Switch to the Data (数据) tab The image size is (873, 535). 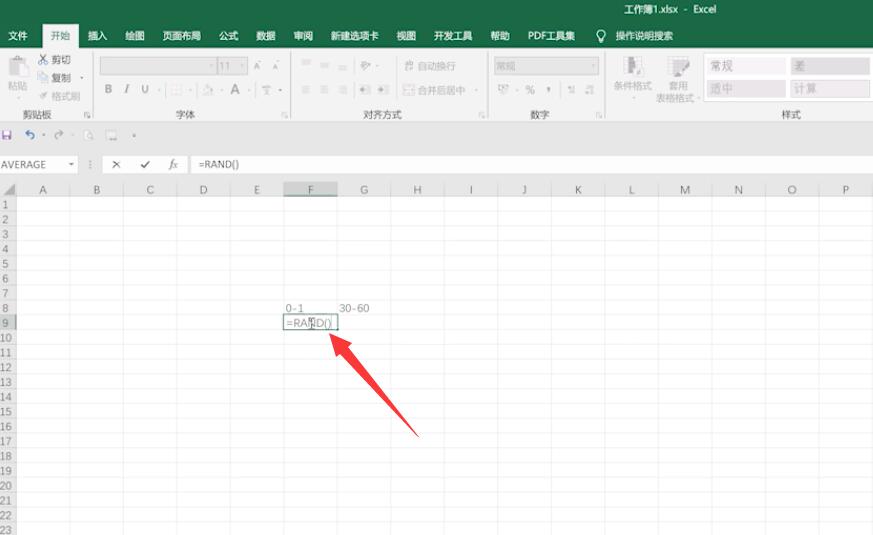coord(266,36)
